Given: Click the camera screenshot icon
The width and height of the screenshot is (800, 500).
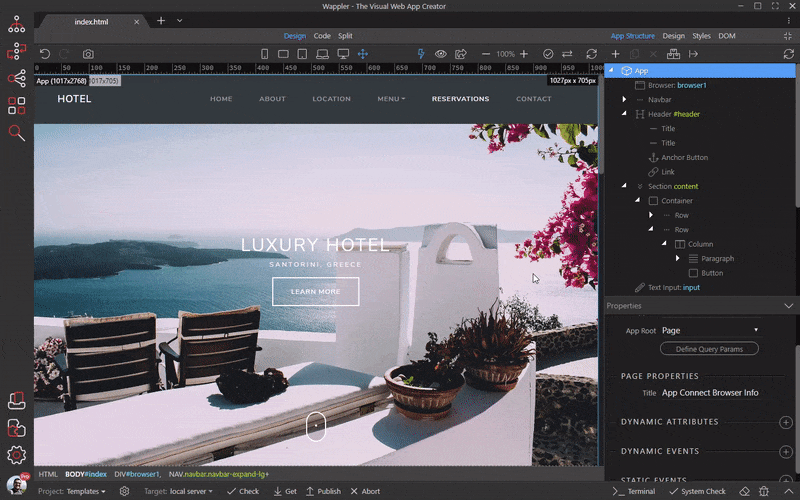Looking at the screenshot, I should click(88, 54).
